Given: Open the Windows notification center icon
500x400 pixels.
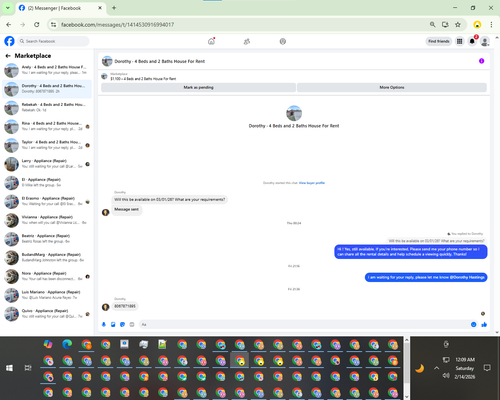Looking at the screenshot, I should click(487, 368).
